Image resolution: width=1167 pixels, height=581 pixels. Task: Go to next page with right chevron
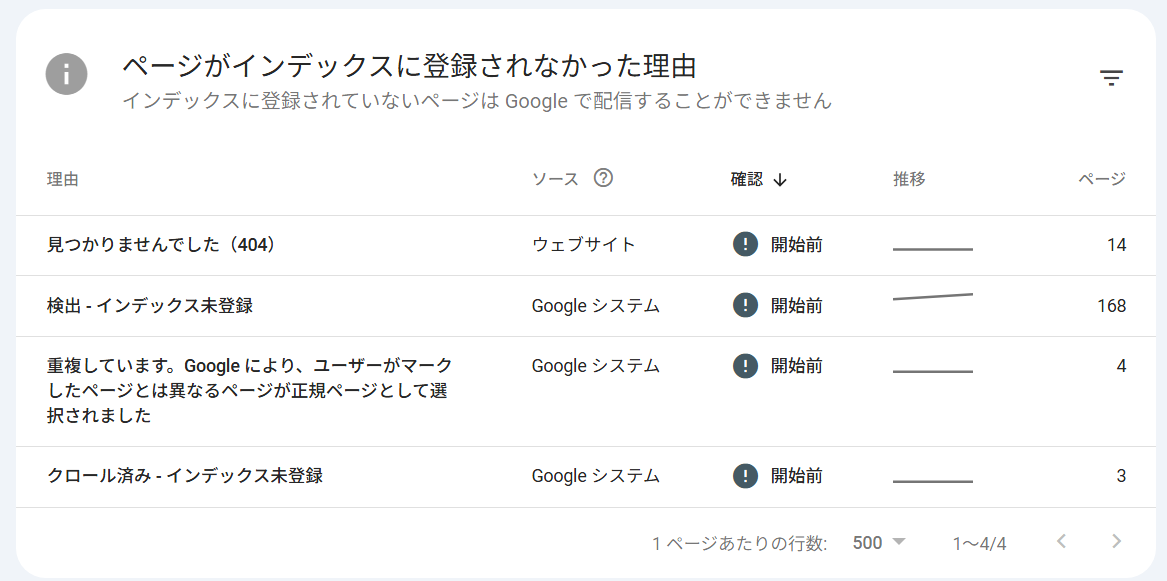(x=1117, y=542)
